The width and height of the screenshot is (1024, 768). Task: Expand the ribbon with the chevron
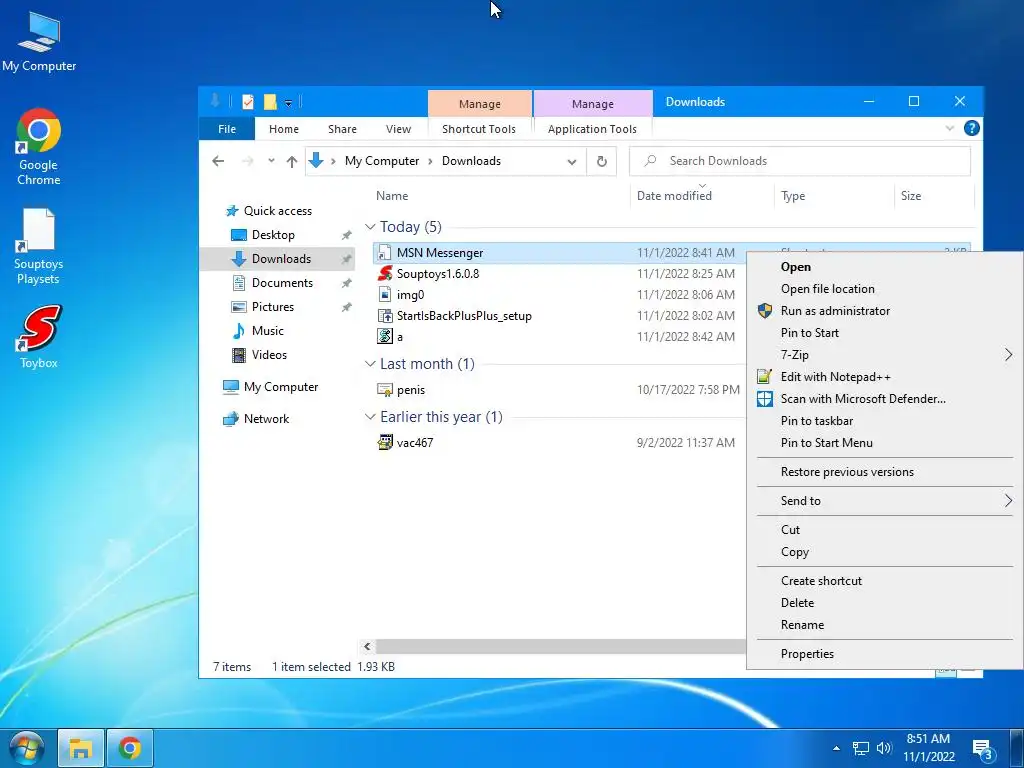(x=950, y=128)
